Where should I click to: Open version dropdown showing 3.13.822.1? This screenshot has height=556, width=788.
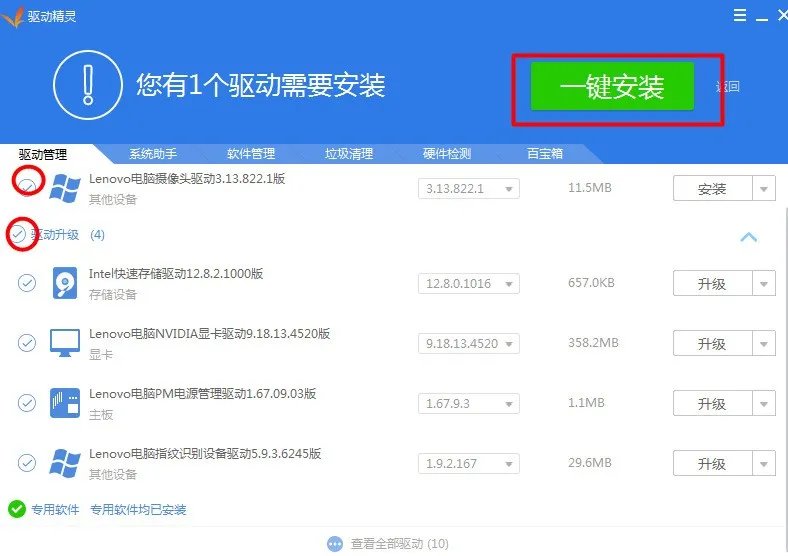[x=468, y=189]
